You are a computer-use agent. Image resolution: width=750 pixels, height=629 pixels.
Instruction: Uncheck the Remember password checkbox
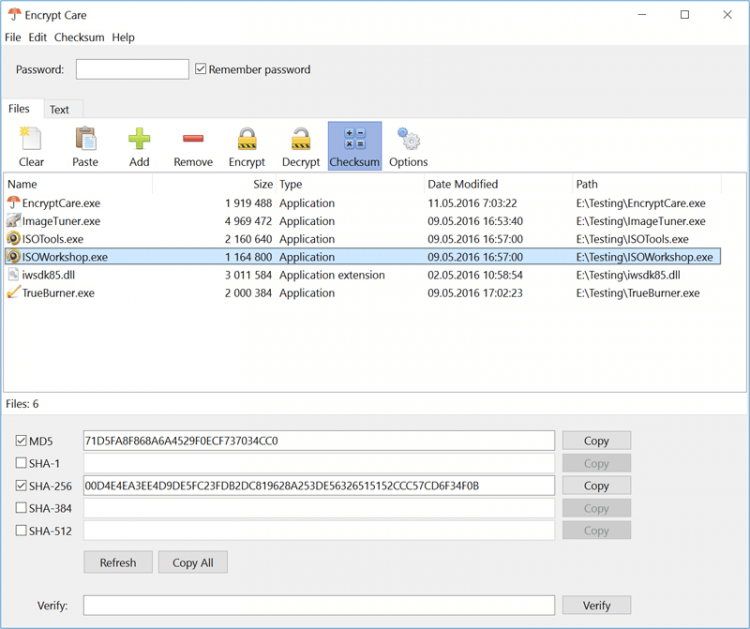point(201,70)
